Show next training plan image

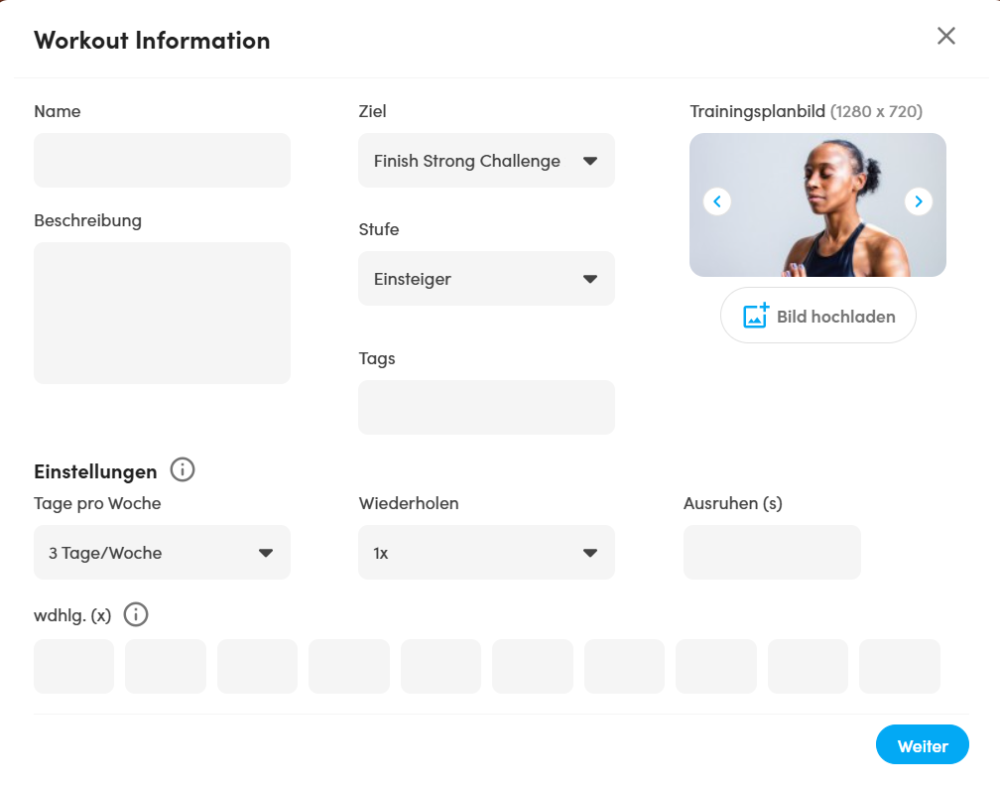(918, 202)
